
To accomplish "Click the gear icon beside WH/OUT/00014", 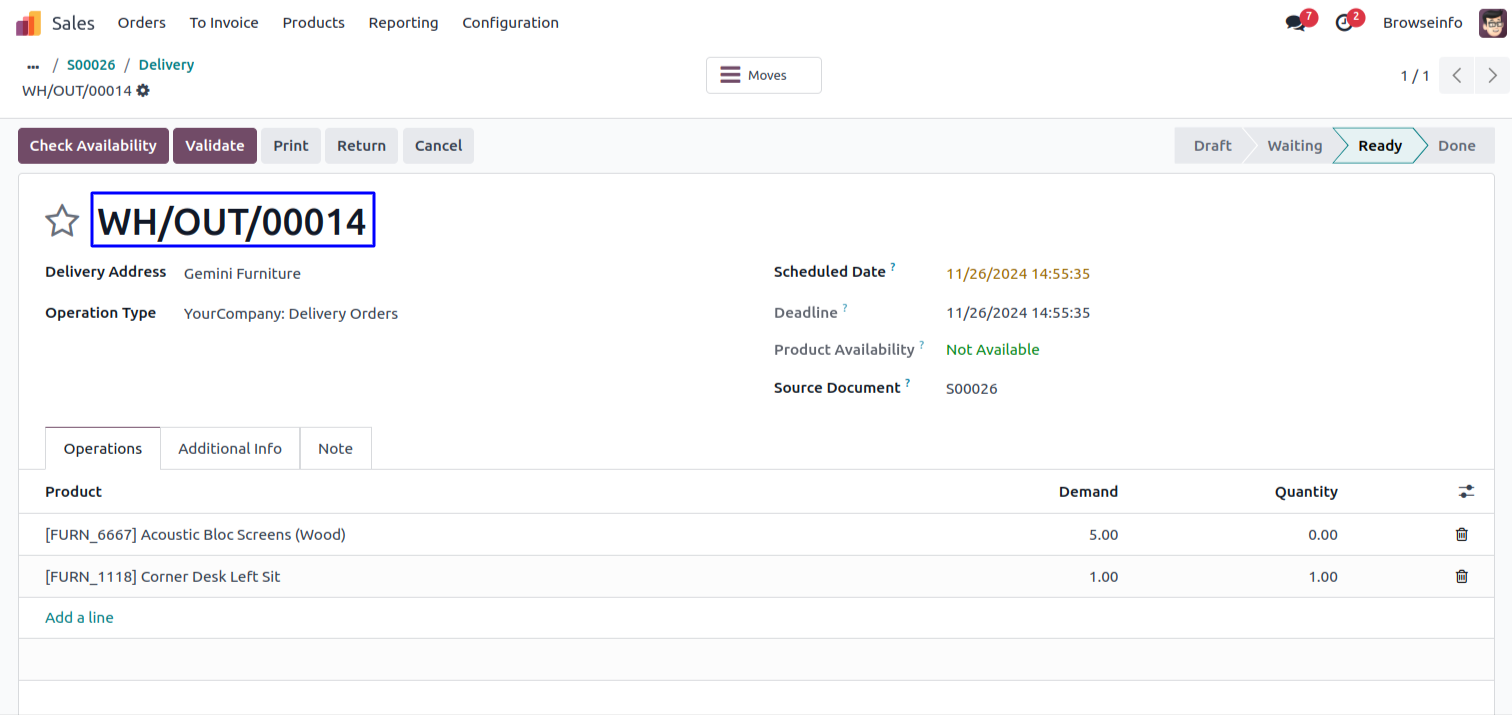I will click(143, 91).
